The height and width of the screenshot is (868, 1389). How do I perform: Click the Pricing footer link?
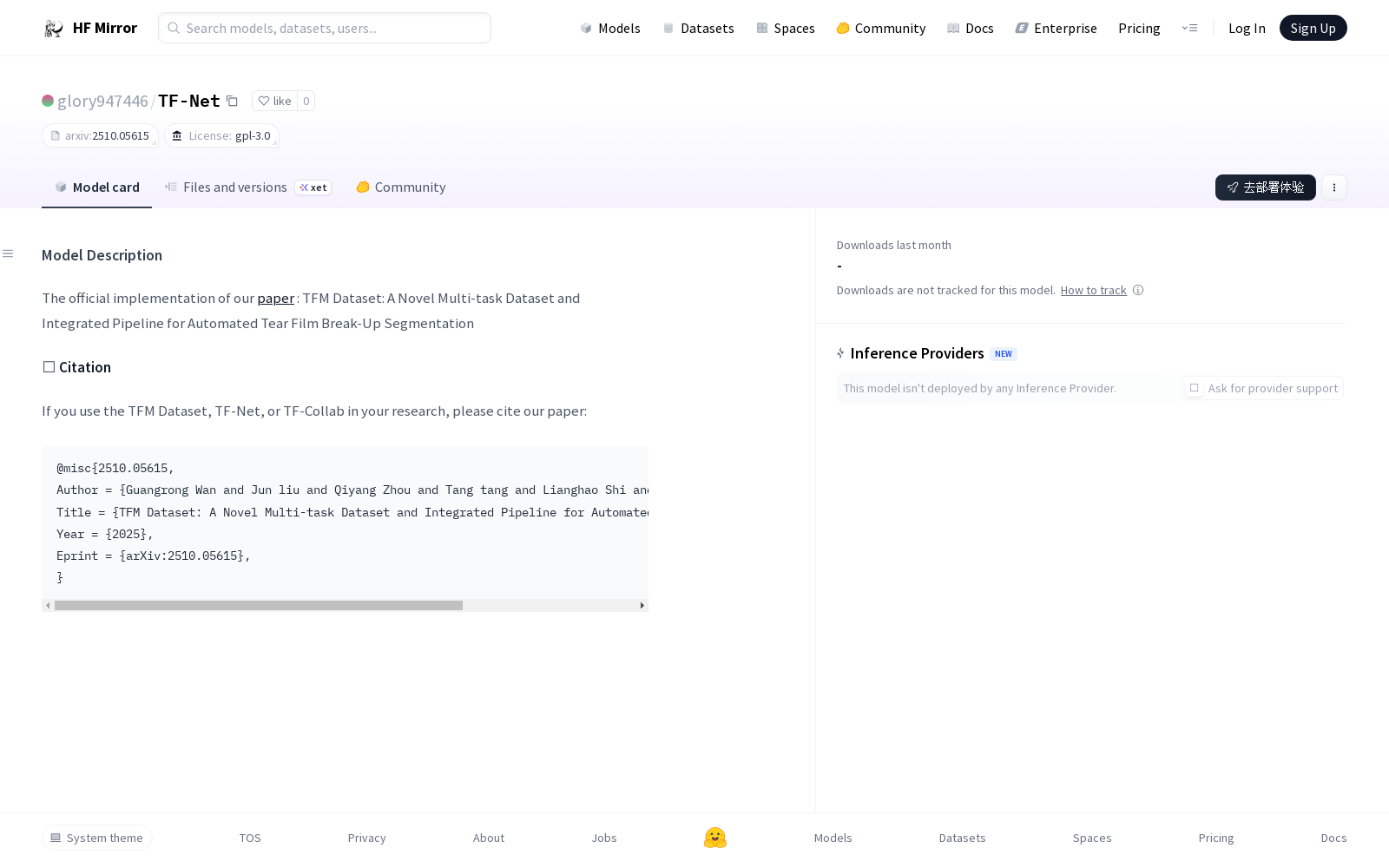(x=1216, y=838)
